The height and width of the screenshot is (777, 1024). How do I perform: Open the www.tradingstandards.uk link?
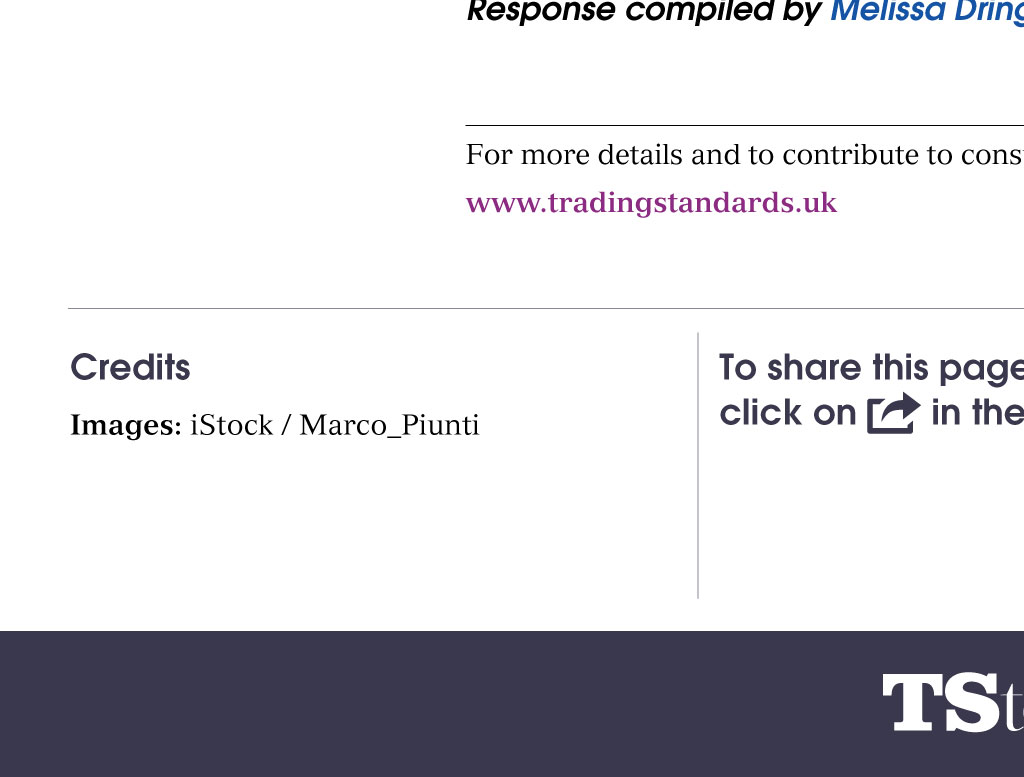pos(651,203)
